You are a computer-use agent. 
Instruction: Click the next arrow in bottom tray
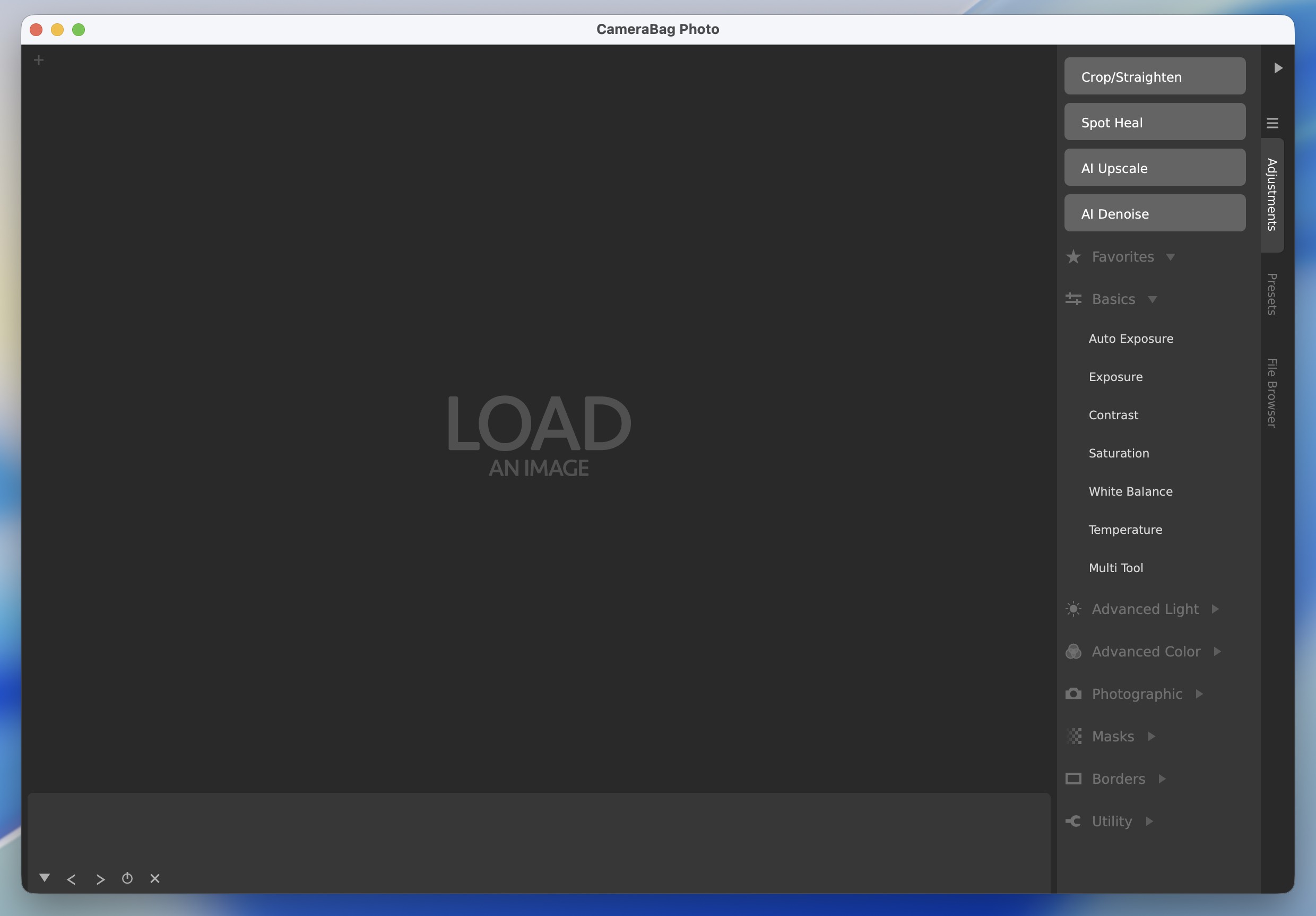point(100,879)
